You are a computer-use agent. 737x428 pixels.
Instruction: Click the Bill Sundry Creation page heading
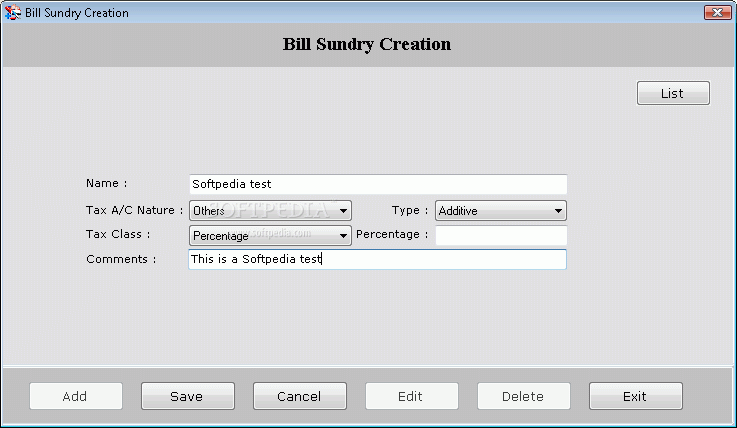point(367,44)
